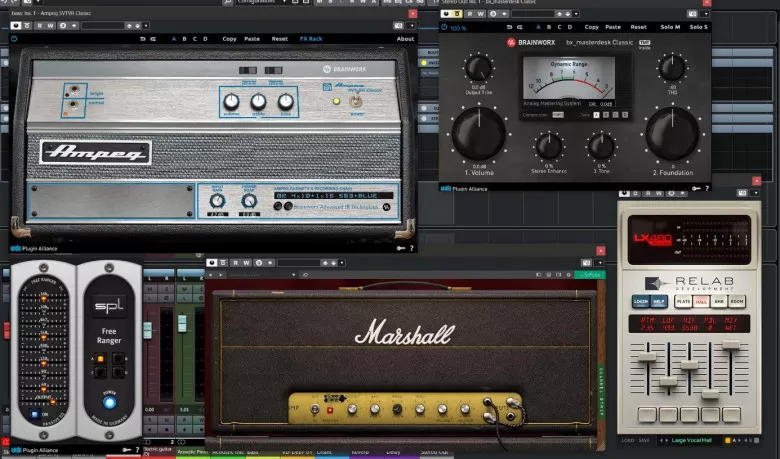Select preset bank C in masterdesk plugin
The height and width of the screenshot is (459, 780).
559,27
